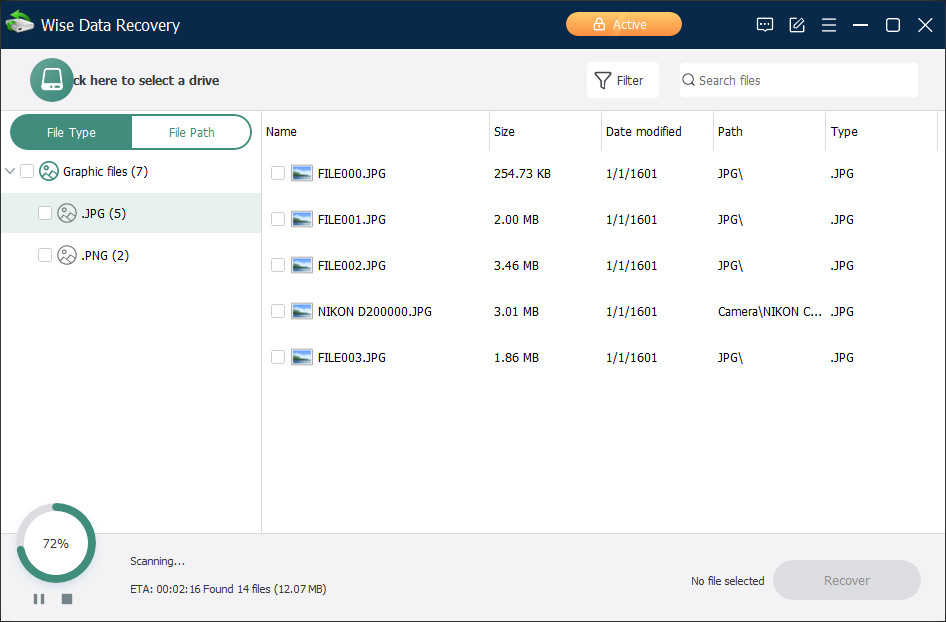Stop the scan with stop icon

pyautogui.click(x=67, y=599)
